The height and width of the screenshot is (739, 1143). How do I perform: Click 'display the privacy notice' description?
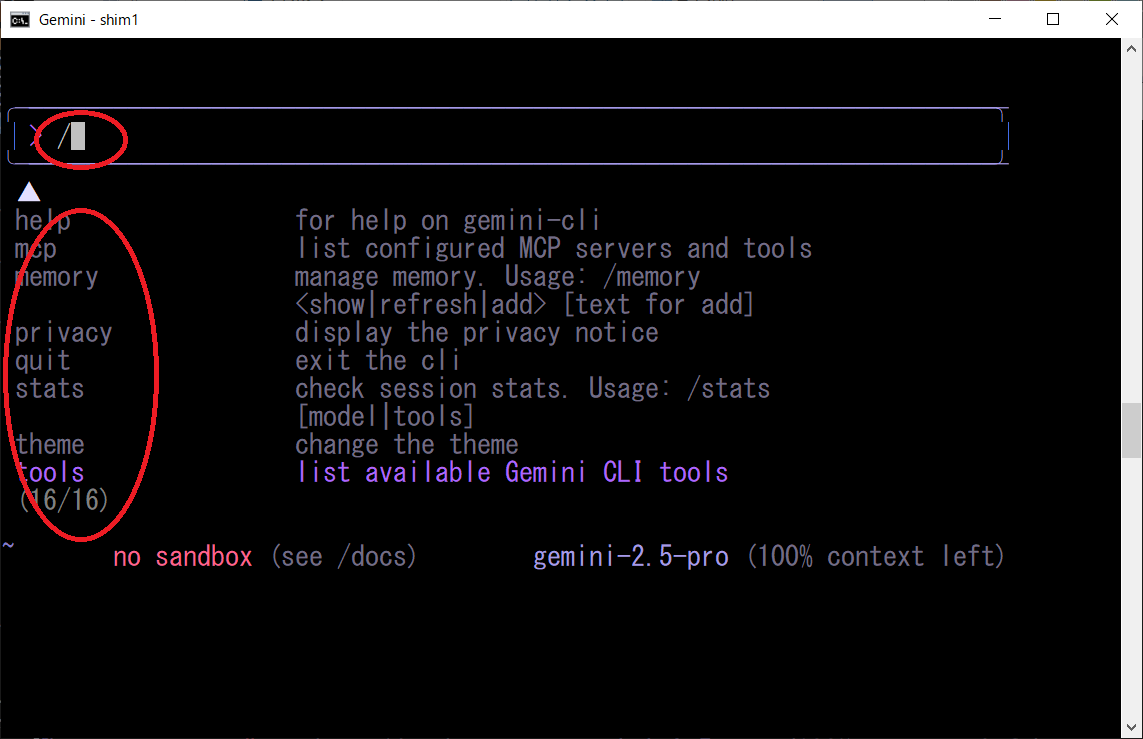[477, 333]
